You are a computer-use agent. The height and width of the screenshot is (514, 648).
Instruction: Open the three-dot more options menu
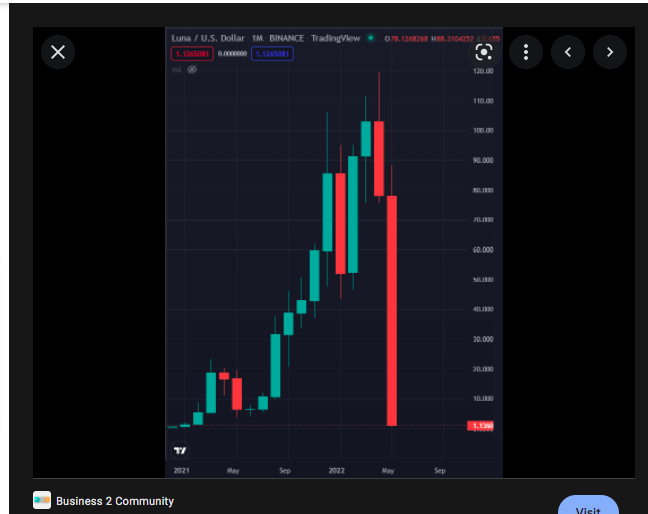tap(526, 52)
